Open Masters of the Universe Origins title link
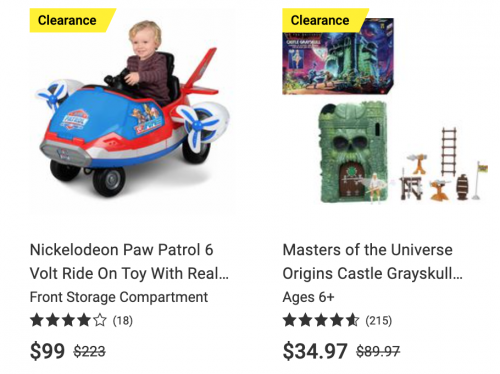 click(372, 262)
